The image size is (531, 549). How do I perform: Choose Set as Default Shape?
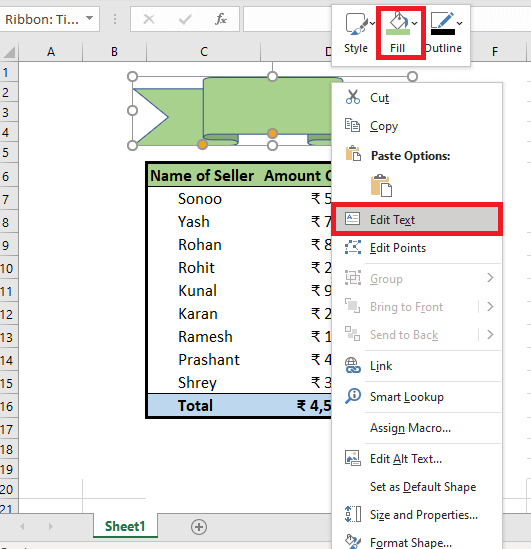point(417,487)
